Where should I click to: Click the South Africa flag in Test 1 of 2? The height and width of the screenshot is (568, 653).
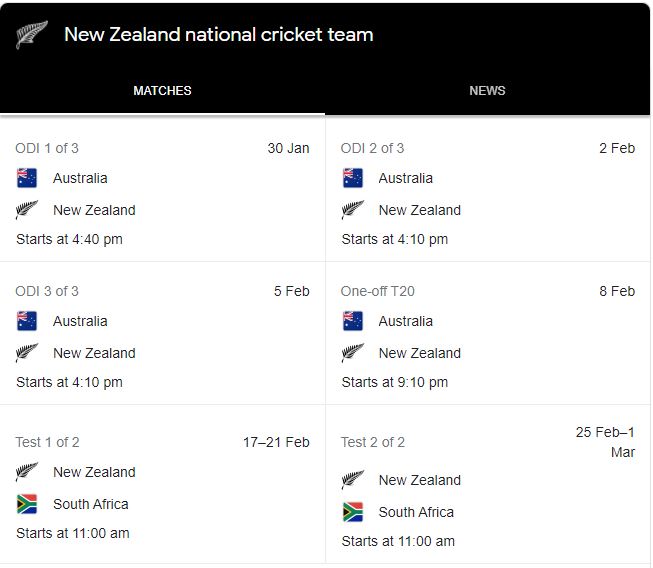pyautogui.click(x=27, y=504)
